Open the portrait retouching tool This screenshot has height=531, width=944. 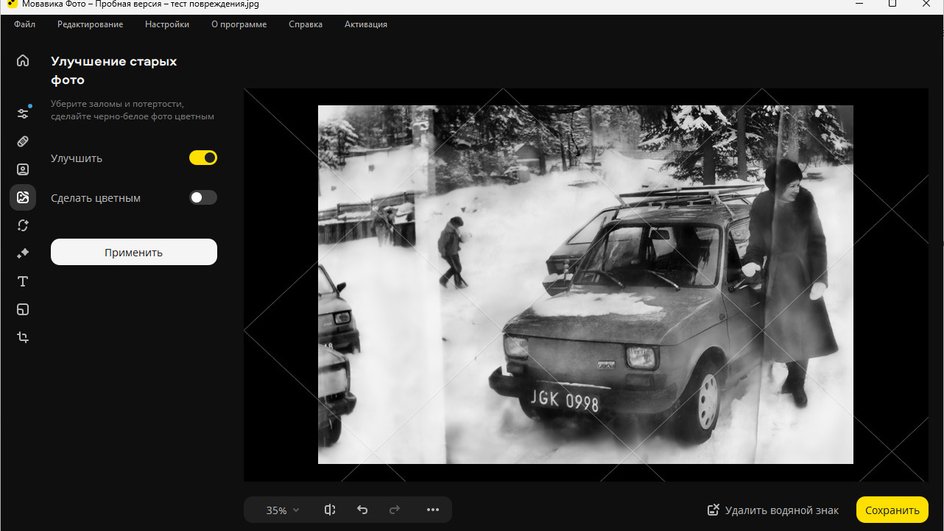coord(23,169)
